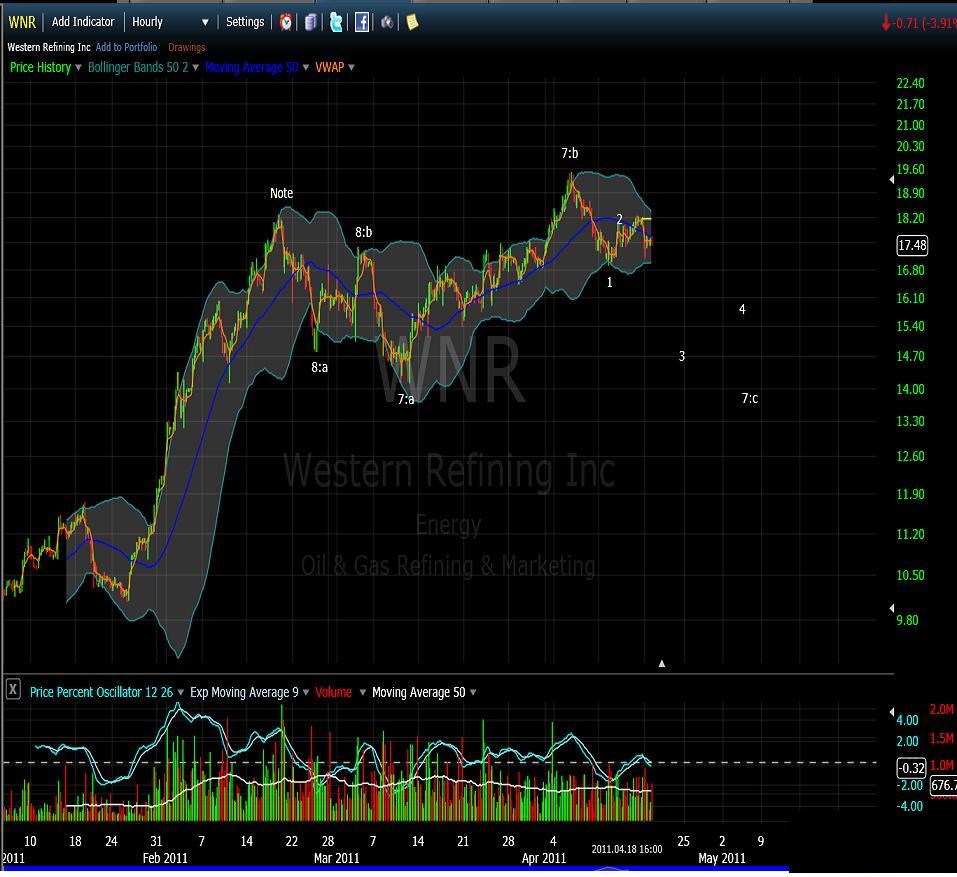Click the stacked documents icon in toolbar
The image size is (957, 877).
click(x=311, y=22)
